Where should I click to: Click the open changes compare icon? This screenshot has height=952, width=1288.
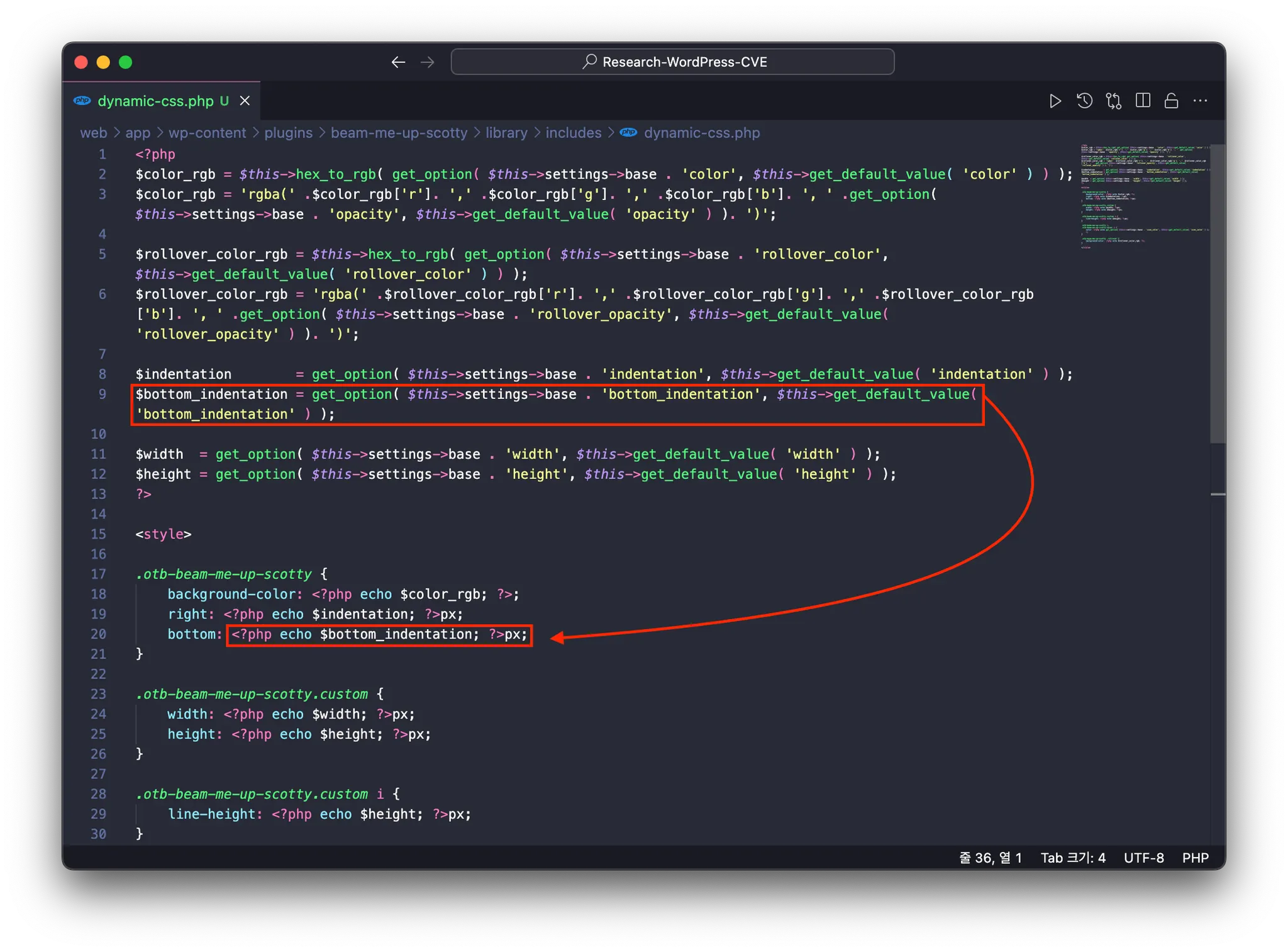(1114, 101)
